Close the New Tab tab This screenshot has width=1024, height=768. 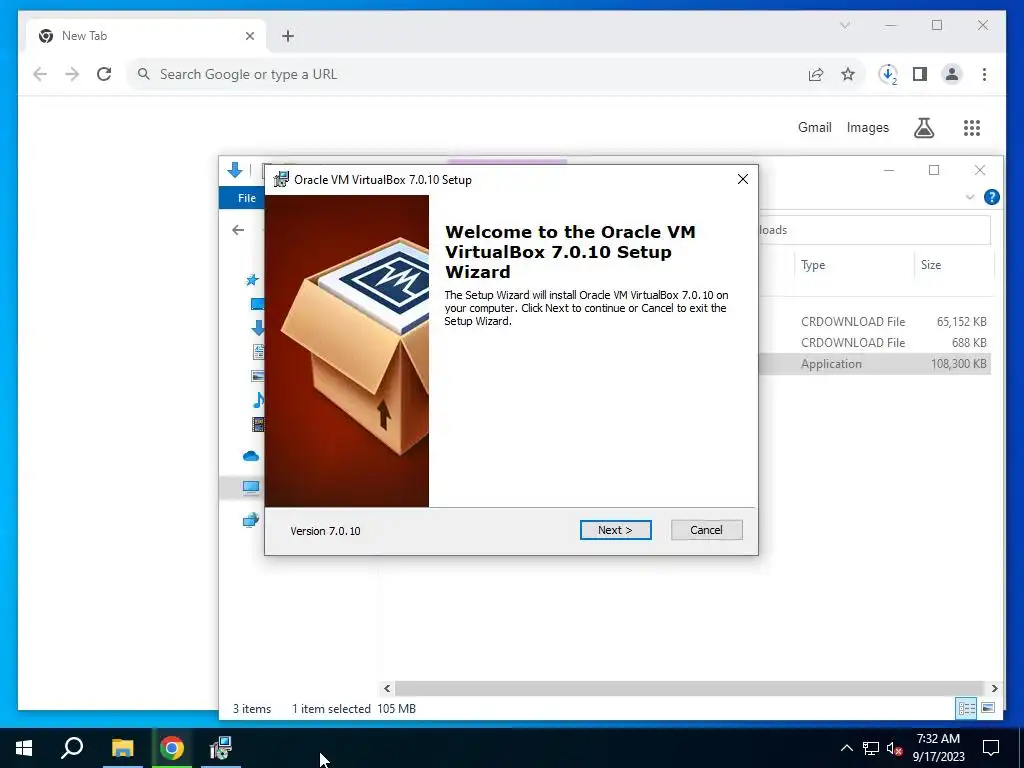(x=249, y=36)
